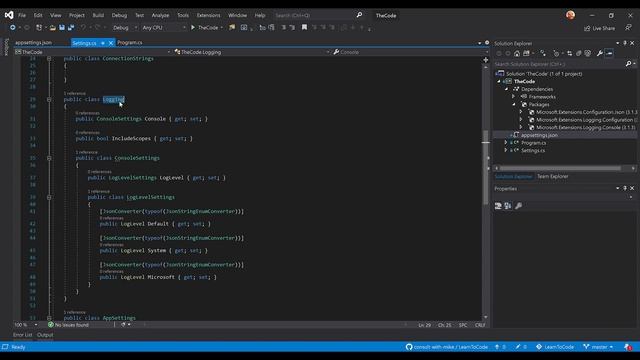Image resolution: width=640 pixels, height=360 pixels.
Task: Open the master branch dropdown
Action: [x=598, y=347]
